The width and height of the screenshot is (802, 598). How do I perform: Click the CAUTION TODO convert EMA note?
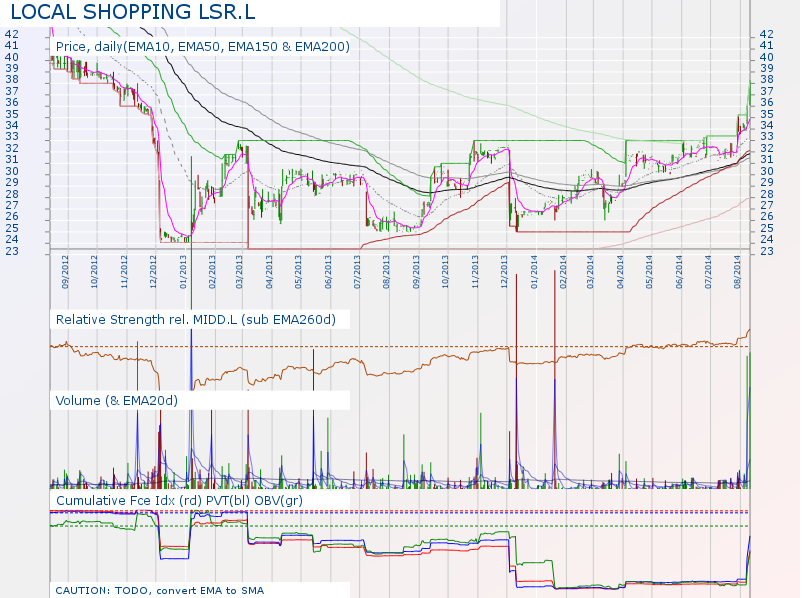[160, 590]
